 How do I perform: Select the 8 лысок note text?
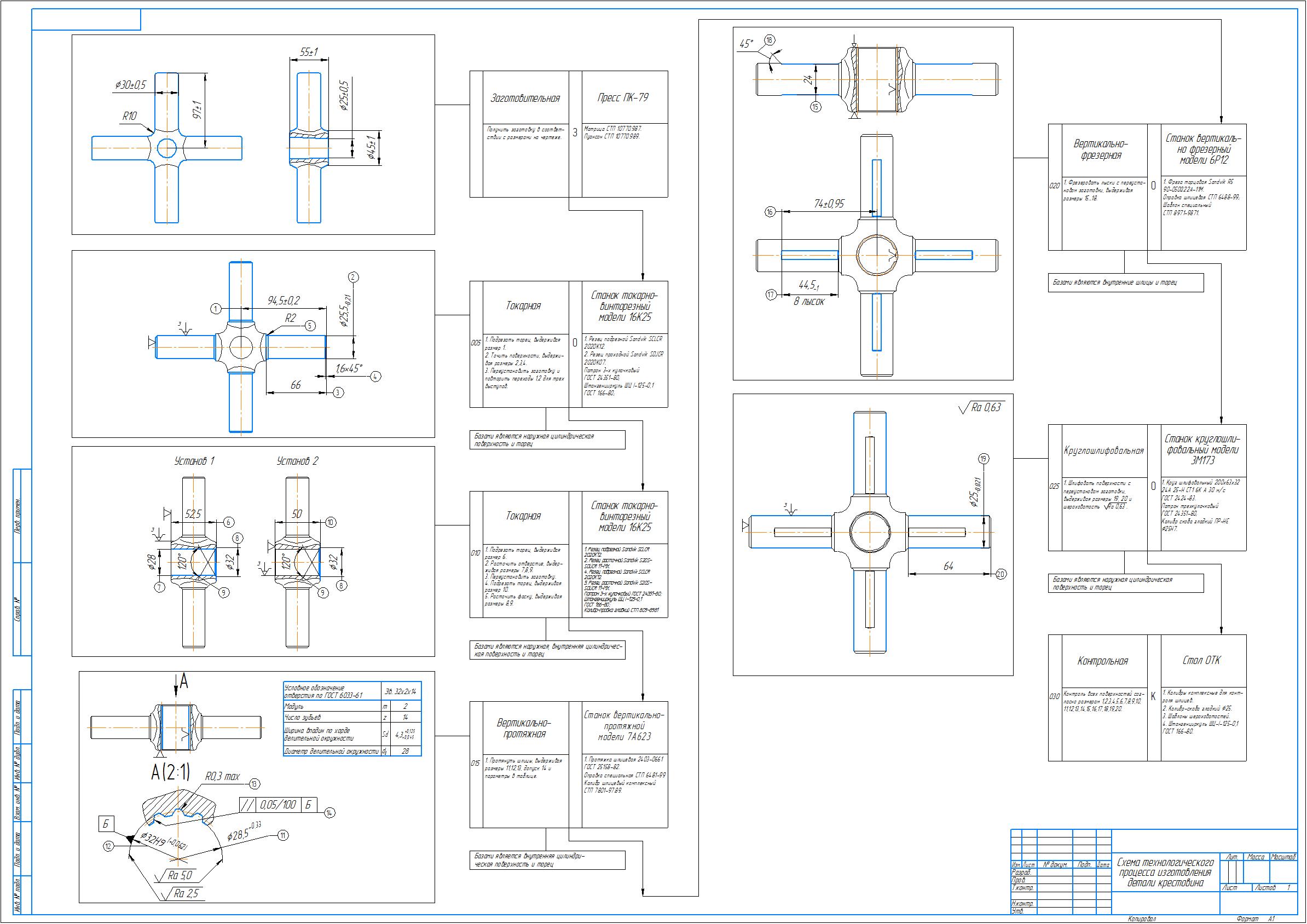click(808, 302)
